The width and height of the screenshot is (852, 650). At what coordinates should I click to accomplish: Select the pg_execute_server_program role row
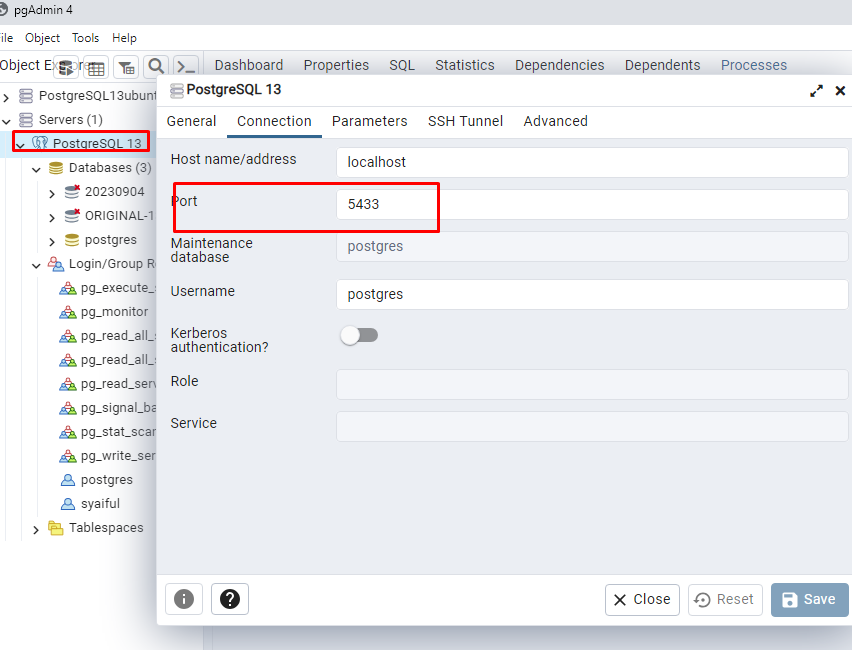click(107, 288)
